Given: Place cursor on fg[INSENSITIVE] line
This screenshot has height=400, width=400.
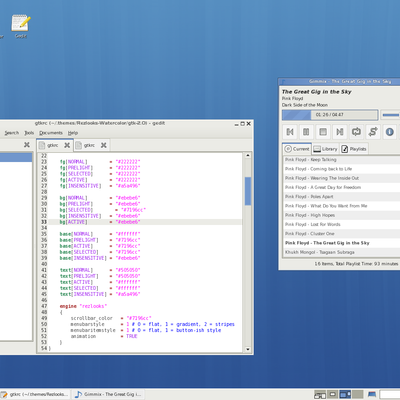Looking at the screenshot, I should pos(100,186).
